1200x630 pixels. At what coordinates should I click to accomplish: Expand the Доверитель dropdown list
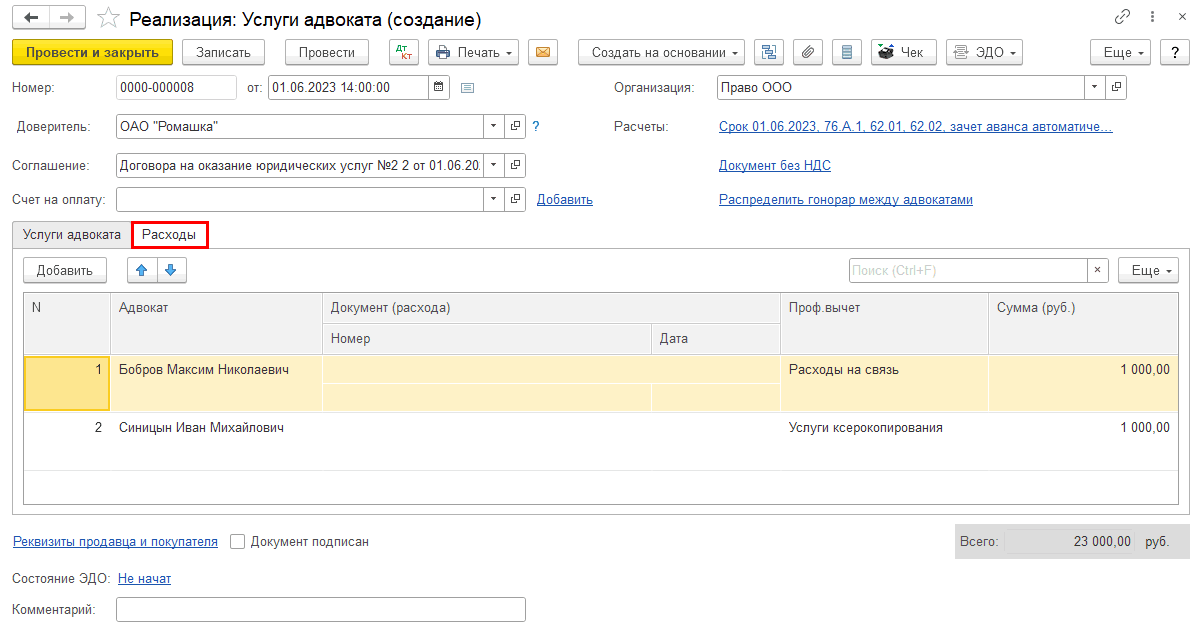click(494, 127)
